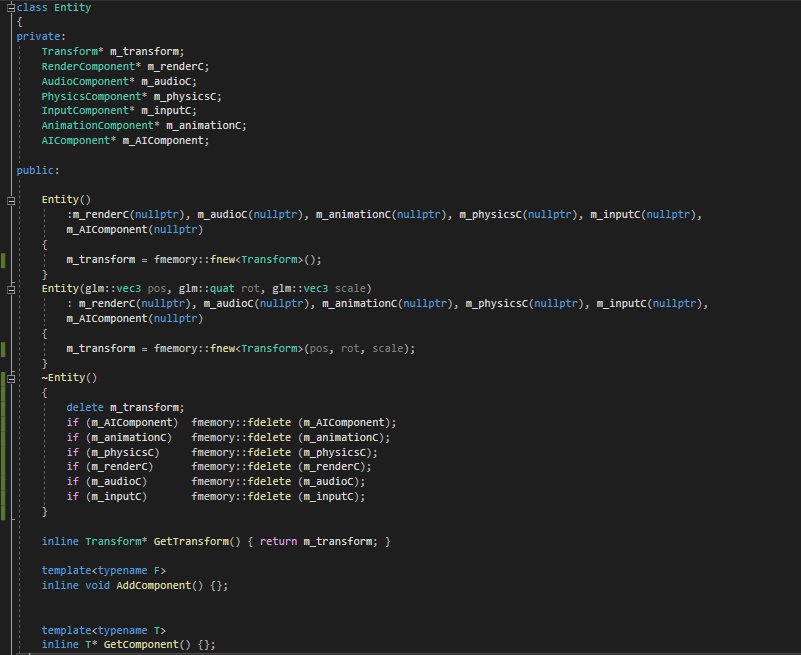Click the "delete" keyword before m_transform
This screenshot has height=655, width=801.
pyautogui.click(x=85, y=407)
